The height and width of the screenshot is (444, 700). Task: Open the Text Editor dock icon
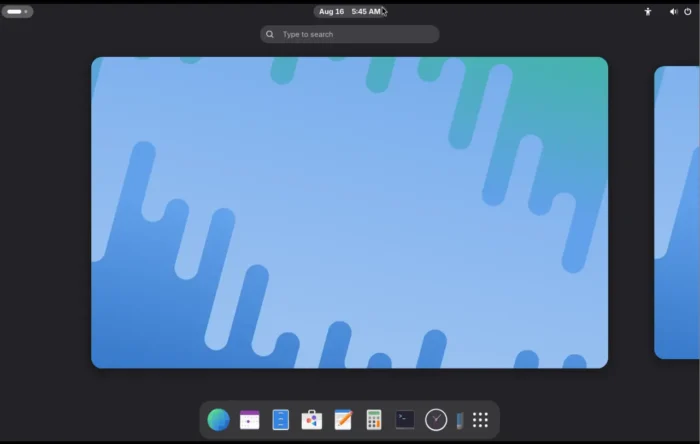tap(343, 420)
